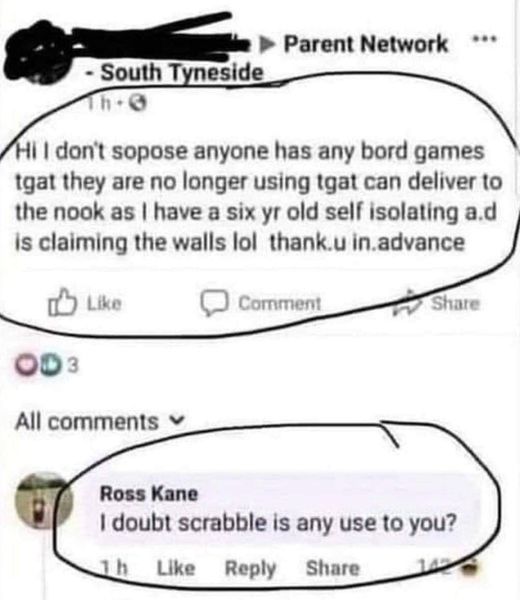Click the thumbs-up Like icon on post
Image resolution: width=520 pixels, height=600 pixels.
(62, 302)
